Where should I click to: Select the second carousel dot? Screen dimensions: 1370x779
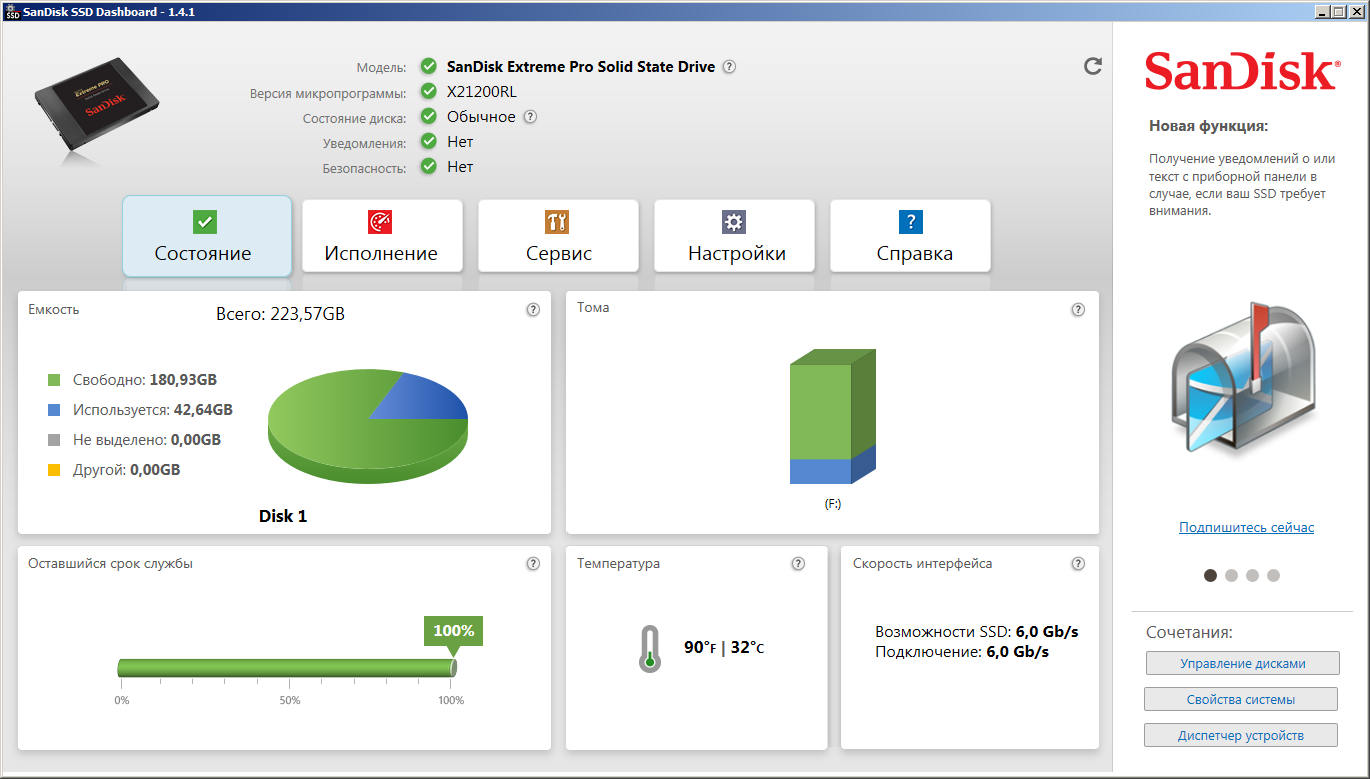(1231, 575)
